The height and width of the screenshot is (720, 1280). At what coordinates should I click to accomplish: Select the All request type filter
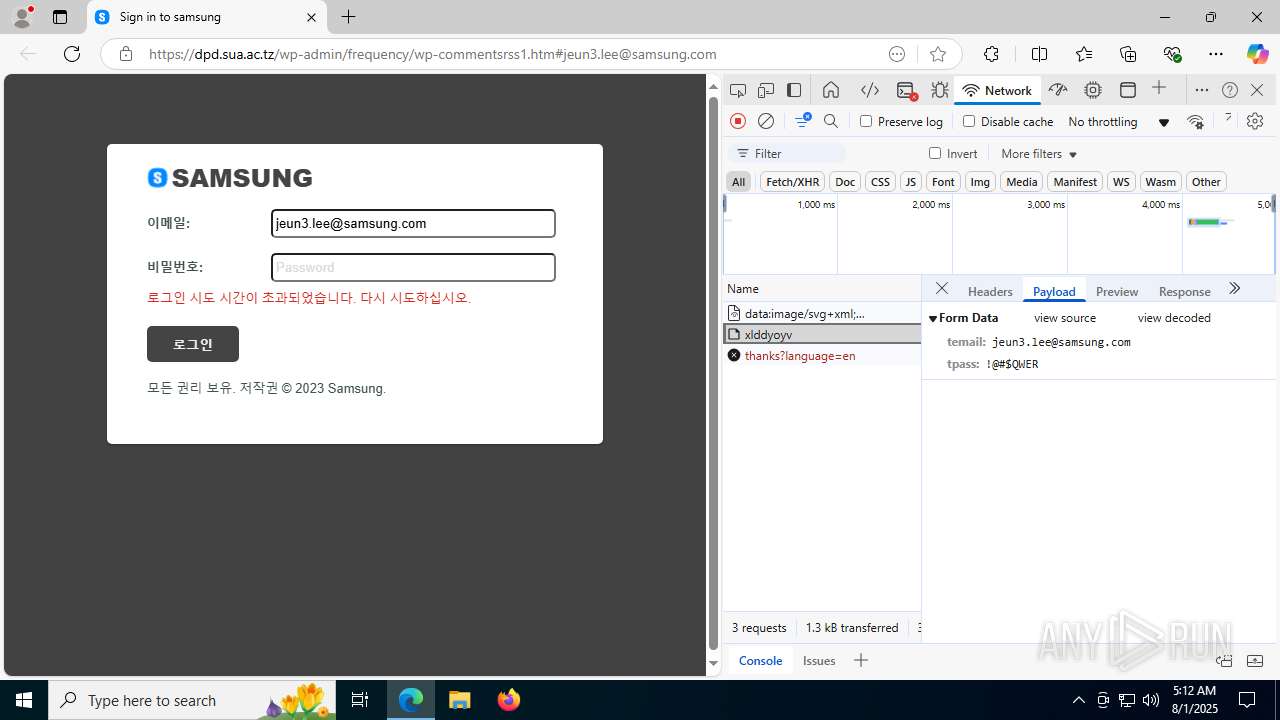point(738,181)
